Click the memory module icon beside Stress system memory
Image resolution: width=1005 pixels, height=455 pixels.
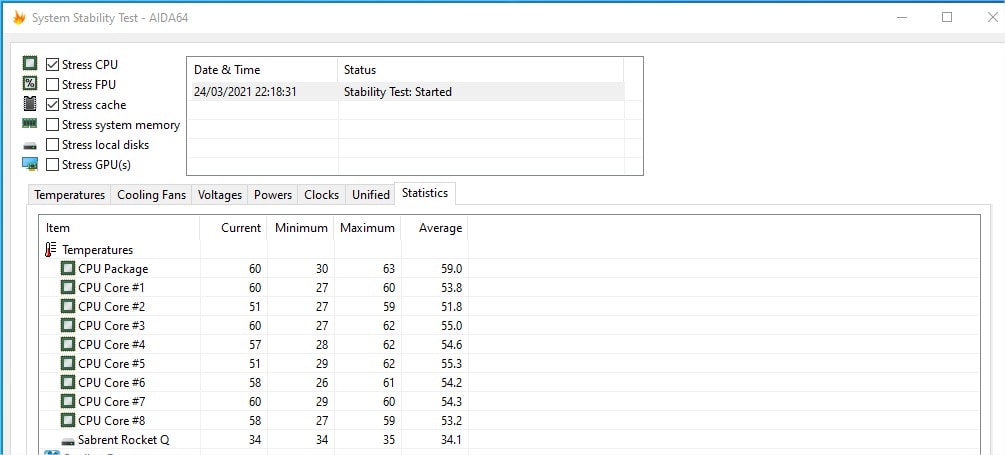[x=30, y=124]
